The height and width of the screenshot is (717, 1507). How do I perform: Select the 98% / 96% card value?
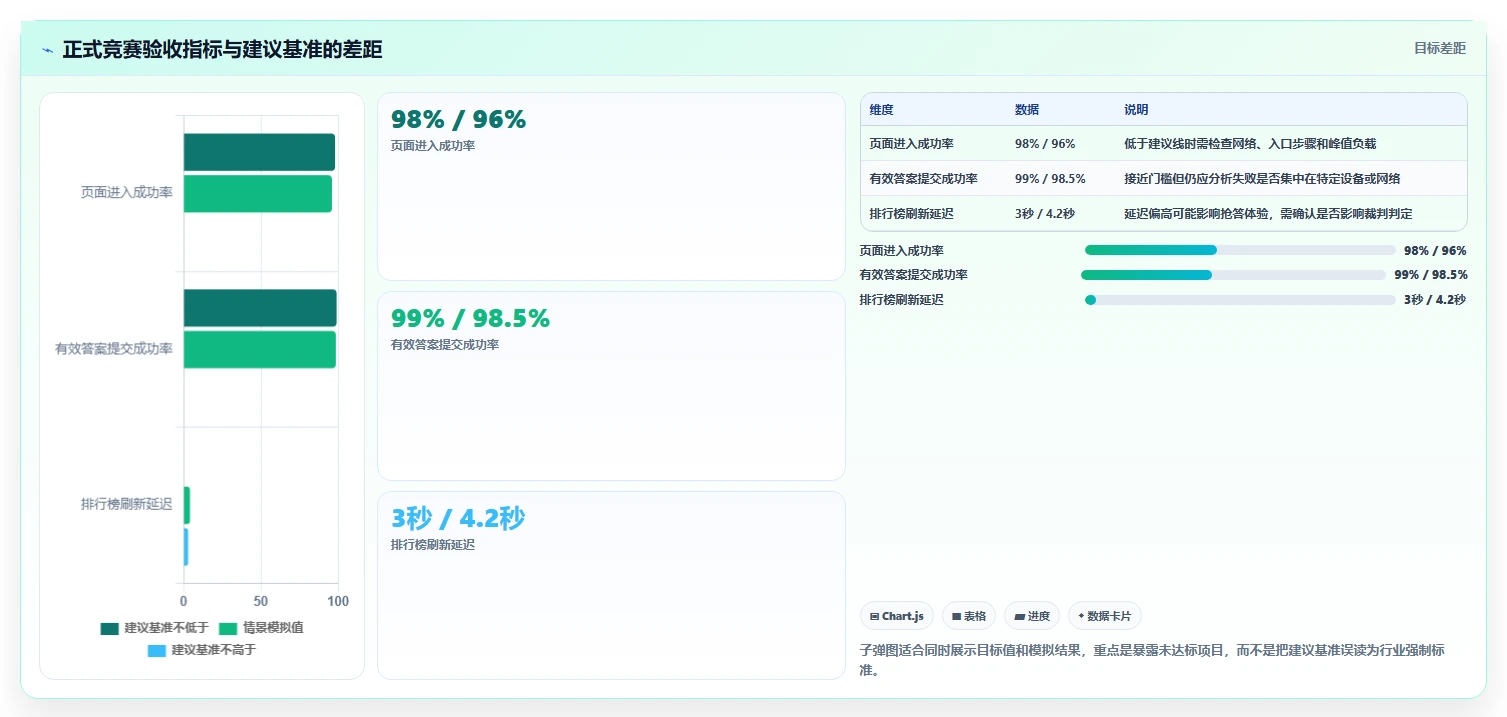(458, 119)
